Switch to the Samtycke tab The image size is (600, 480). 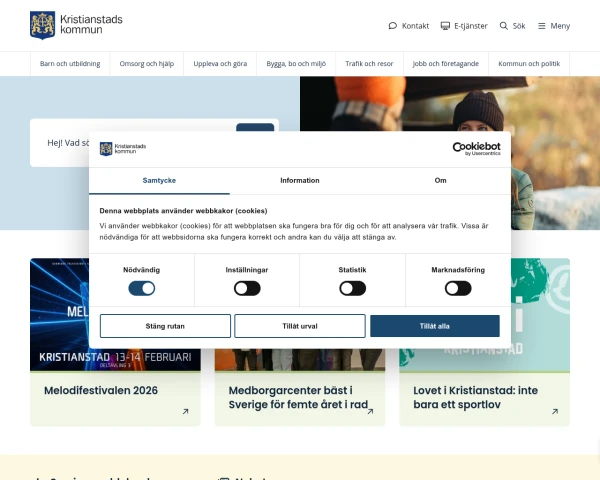[159, 181]
